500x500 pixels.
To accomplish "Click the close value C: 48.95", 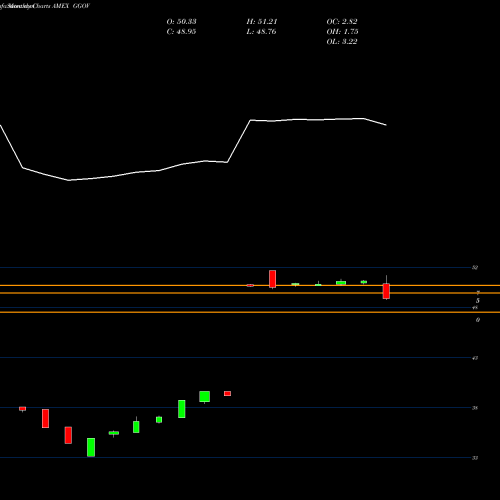I will point(181,32).
